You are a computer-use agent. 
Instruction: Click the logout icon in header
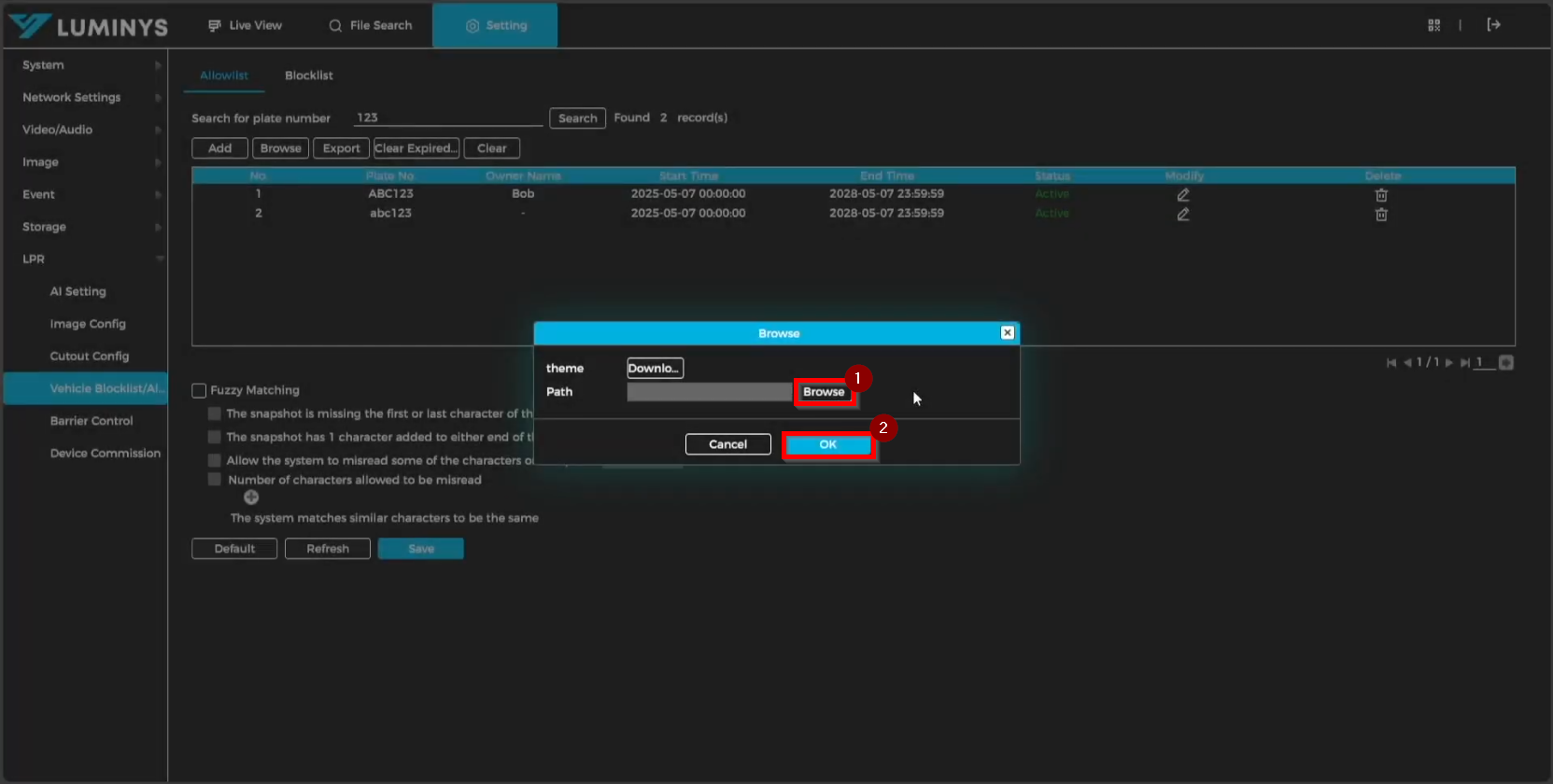[x=1493, y=25]
